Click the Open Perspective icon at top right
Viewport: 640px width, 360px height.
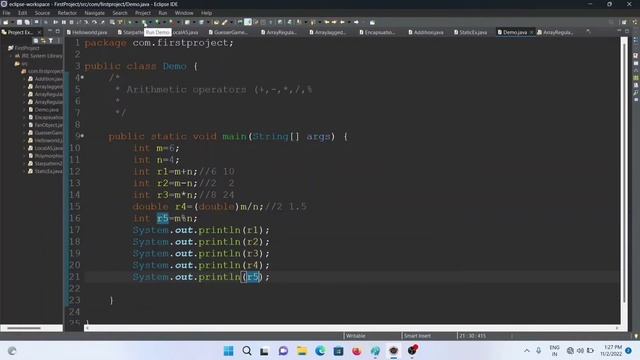624,22
